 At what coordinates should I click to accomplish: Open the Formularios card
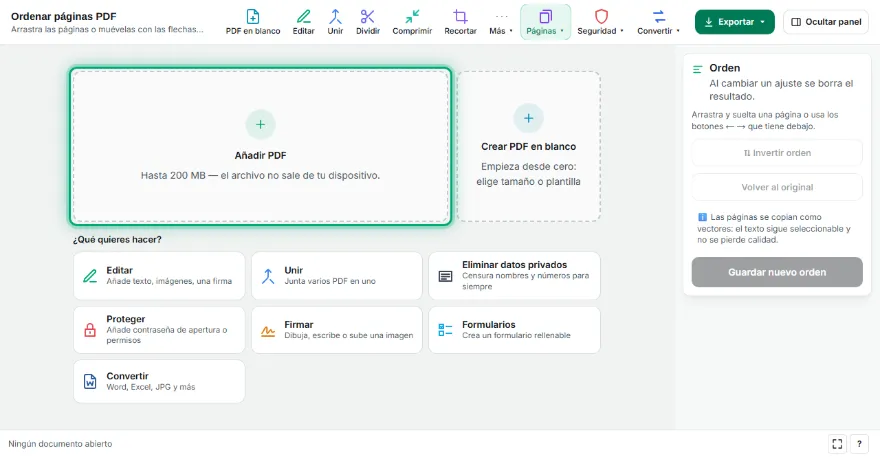pos(515,330)
